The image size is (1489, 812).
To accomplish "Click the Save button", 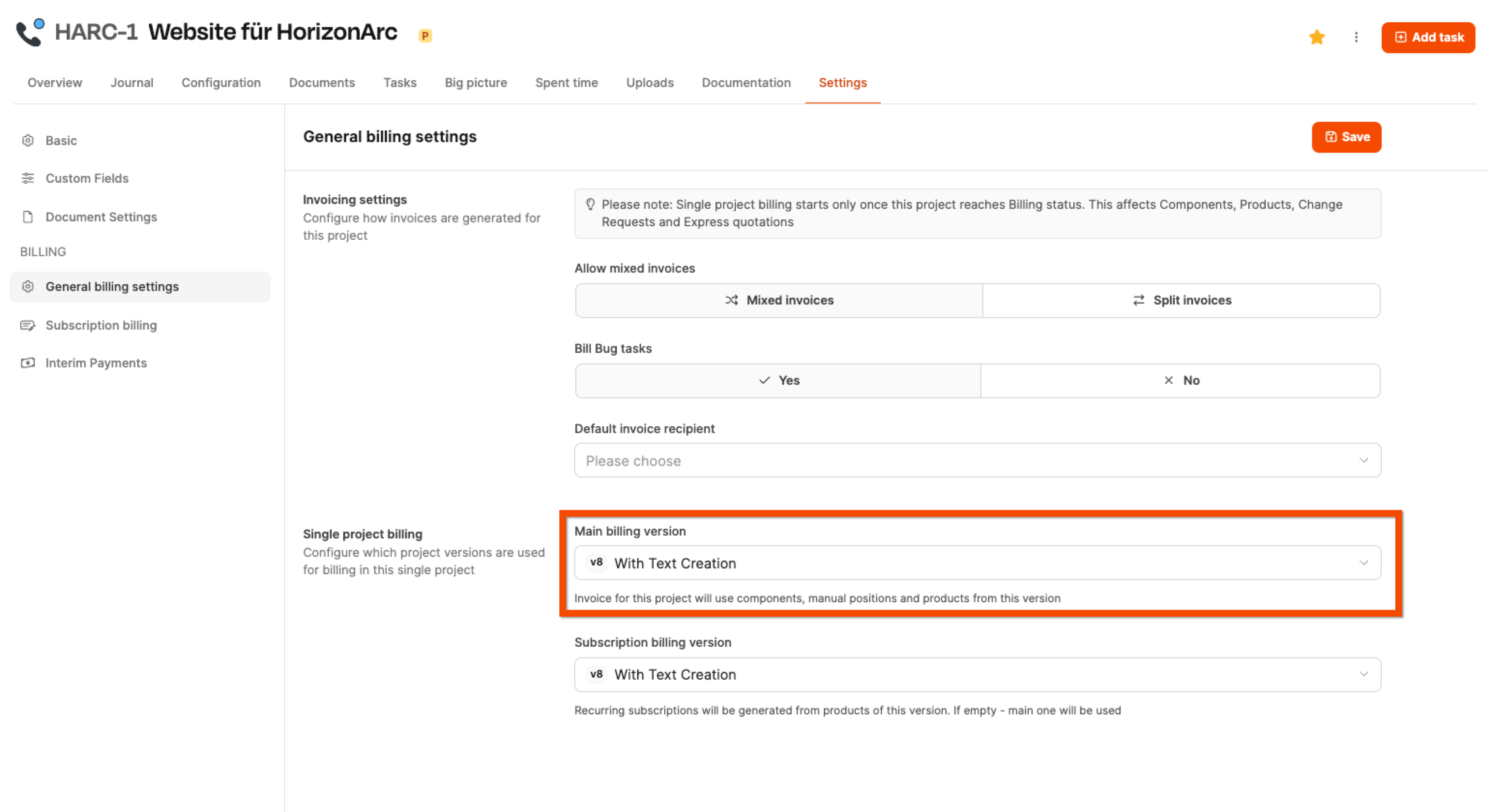I will tap(1345, 137).
